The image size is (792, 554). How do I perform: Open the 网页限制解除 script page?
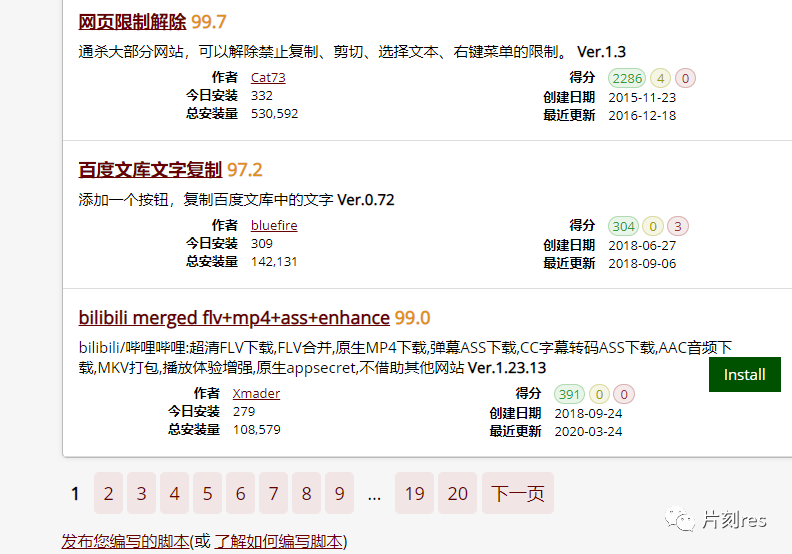coord(132,22)
